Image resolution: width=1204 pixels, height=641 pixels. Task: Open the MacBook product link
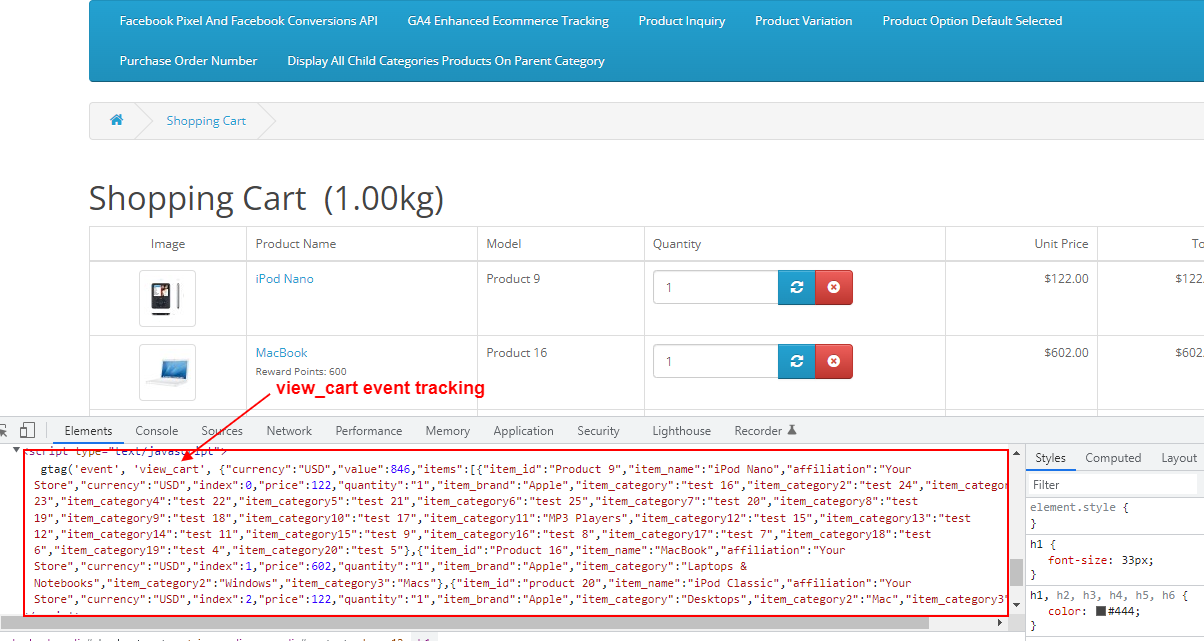pos(281,353)
